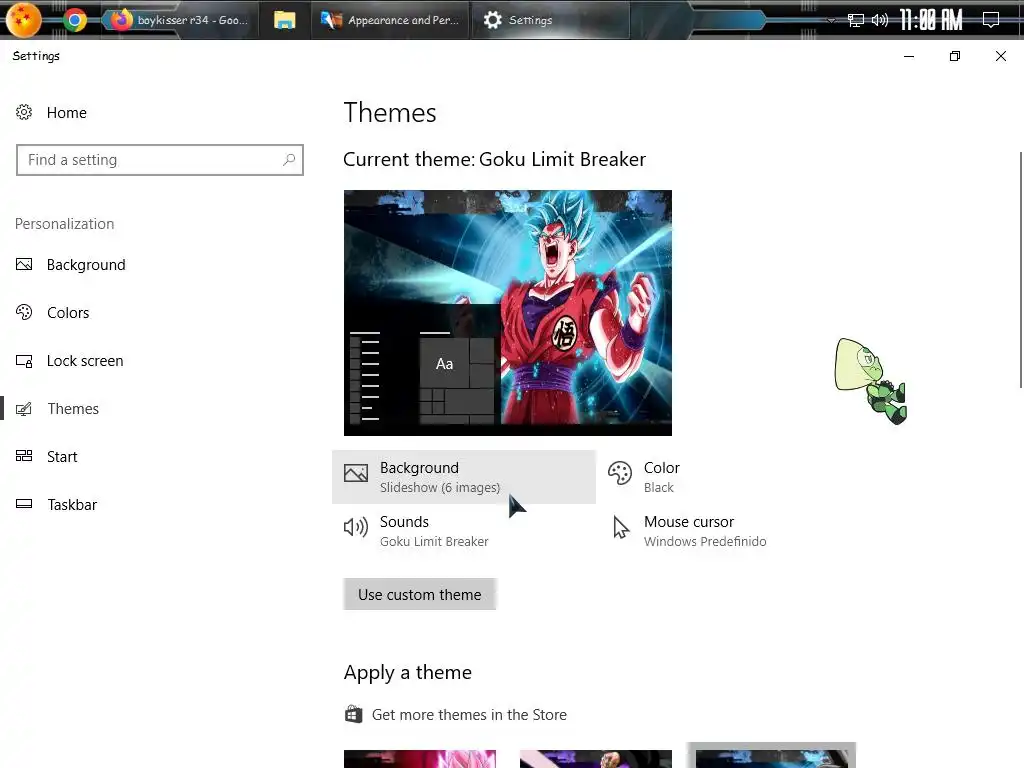Image resolution: width=1024 pixels, height=768 pixels.
Task: Click the Mouse cursor pointer icon
Action: (x=621, y=527)
